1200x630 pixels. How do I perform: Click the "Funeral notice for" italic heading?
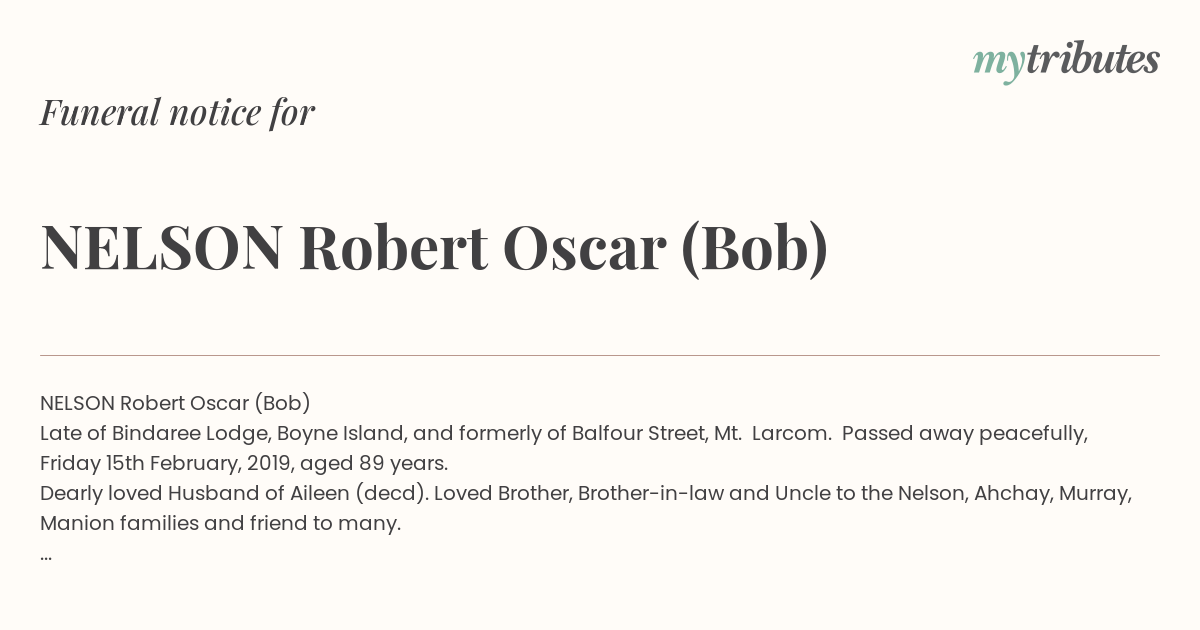click(177, 112)
